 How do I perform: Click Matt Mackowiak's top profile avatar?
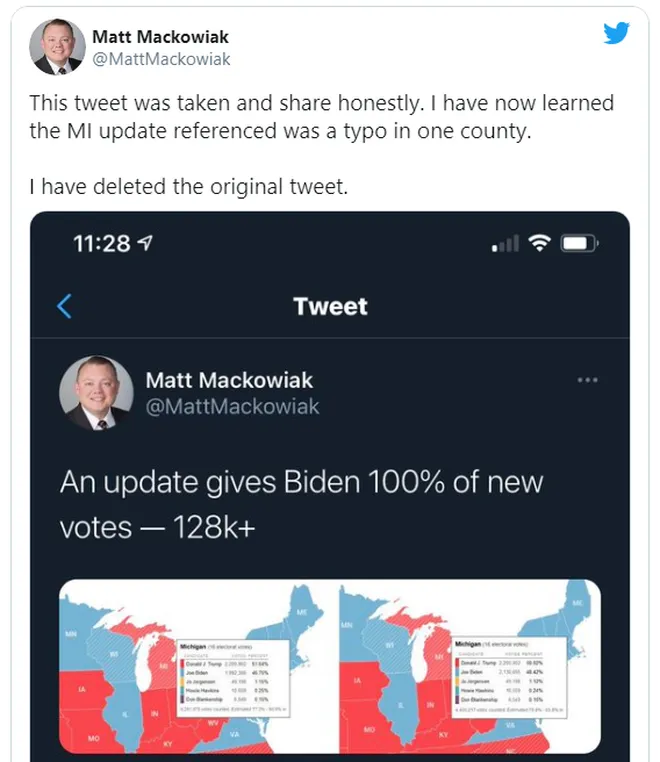[57, 47]
